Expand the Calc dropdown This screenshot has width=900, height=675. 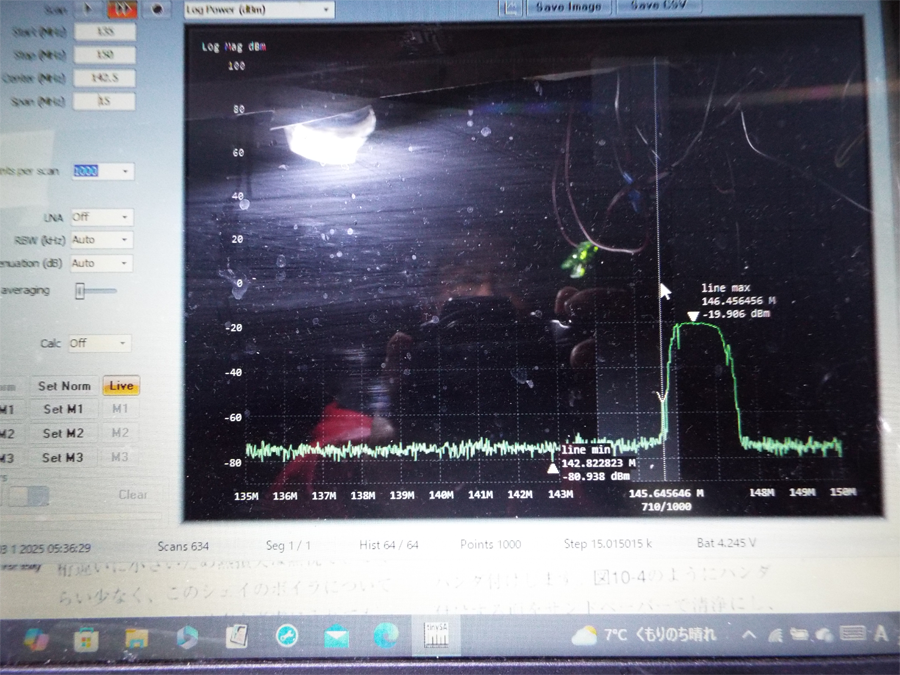(99, 343)
